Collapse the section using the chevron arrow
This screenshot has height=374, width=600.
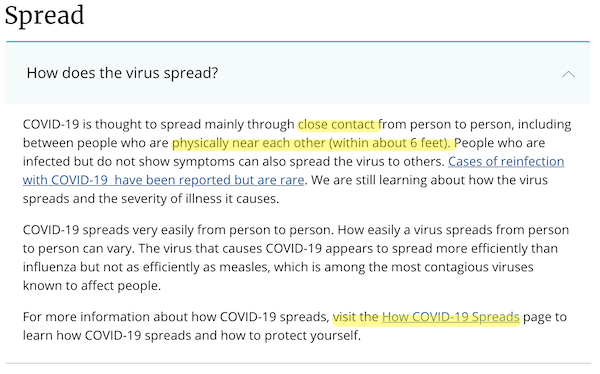coord(568,73)
